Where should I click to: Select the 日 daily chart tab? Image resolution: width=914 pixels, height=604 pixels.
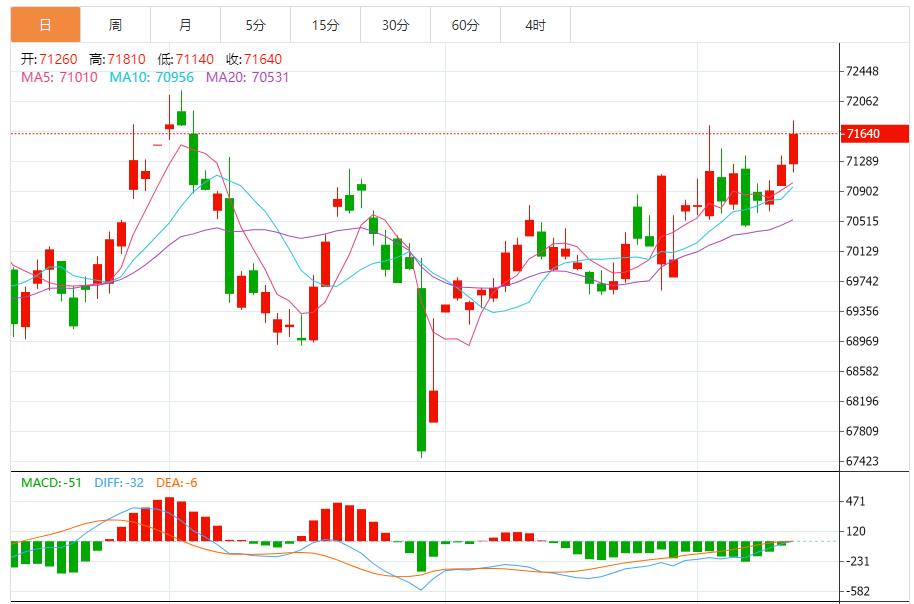click(x=45, y=25)
